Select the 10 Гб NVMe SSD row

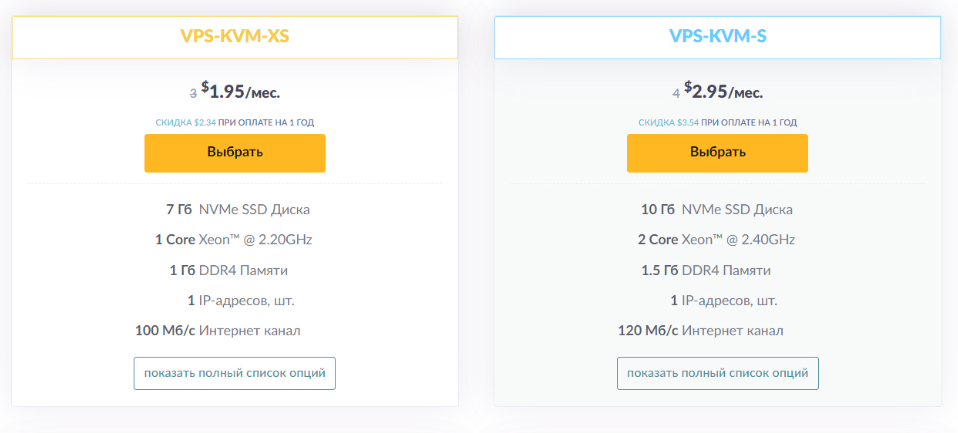717,210
